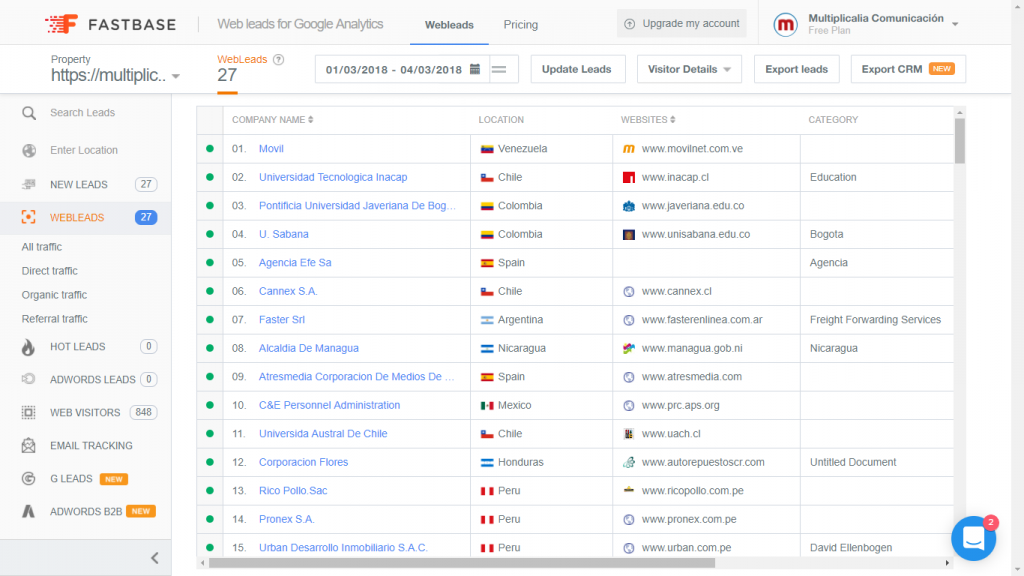
Task: Click the Email Tracking envelope icon
Action: 29,445
